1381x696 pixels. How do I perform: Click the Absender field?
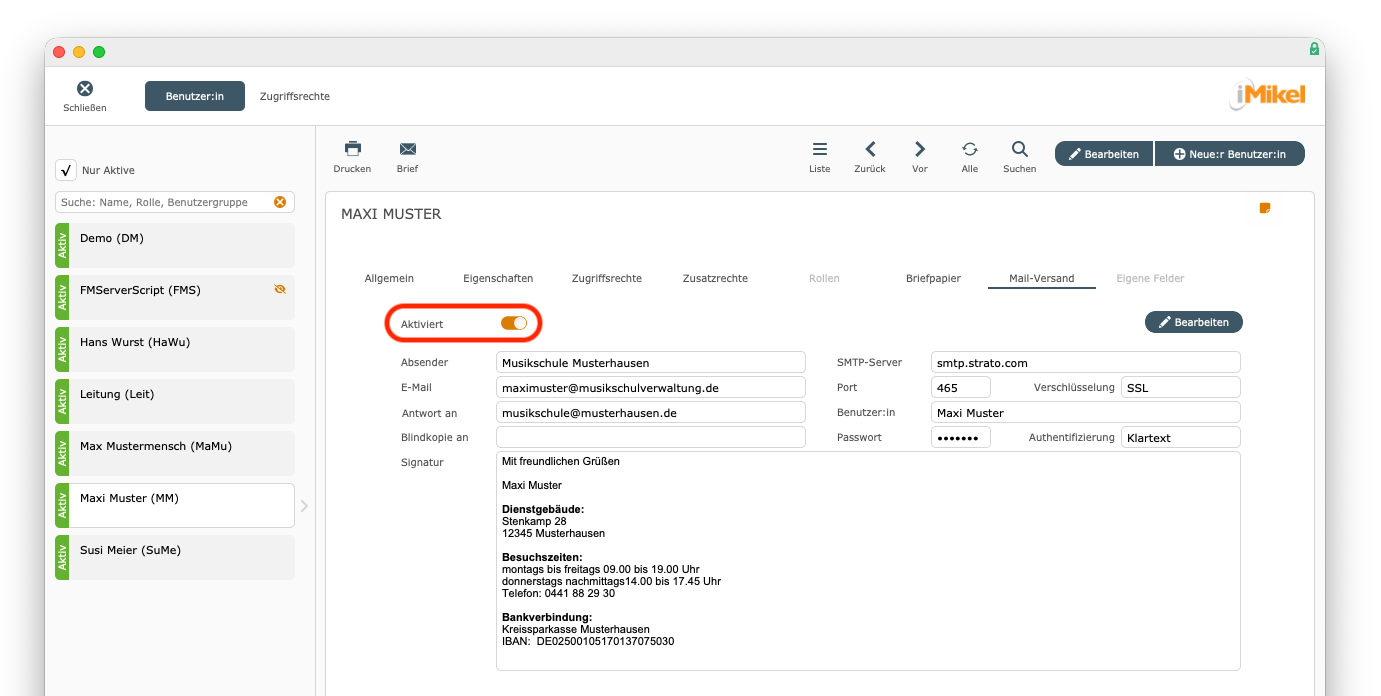click(650, 362)
